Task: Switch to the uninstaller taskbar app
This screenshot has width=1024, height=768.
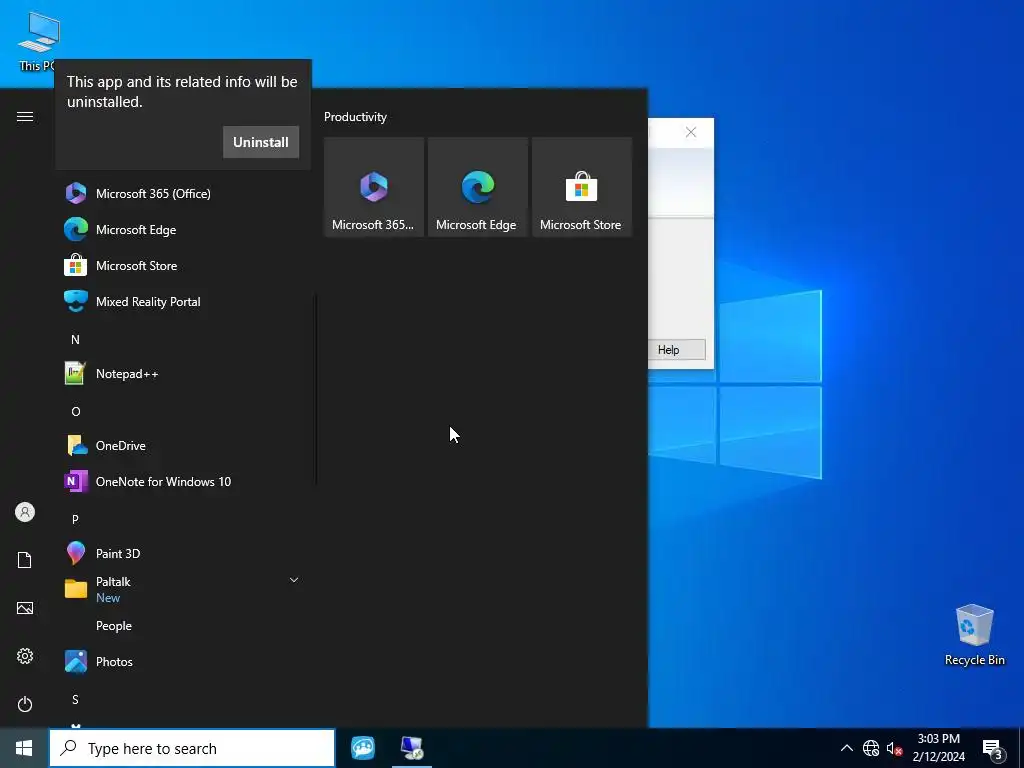Action: pyautogui.click(x=412, y=748)
